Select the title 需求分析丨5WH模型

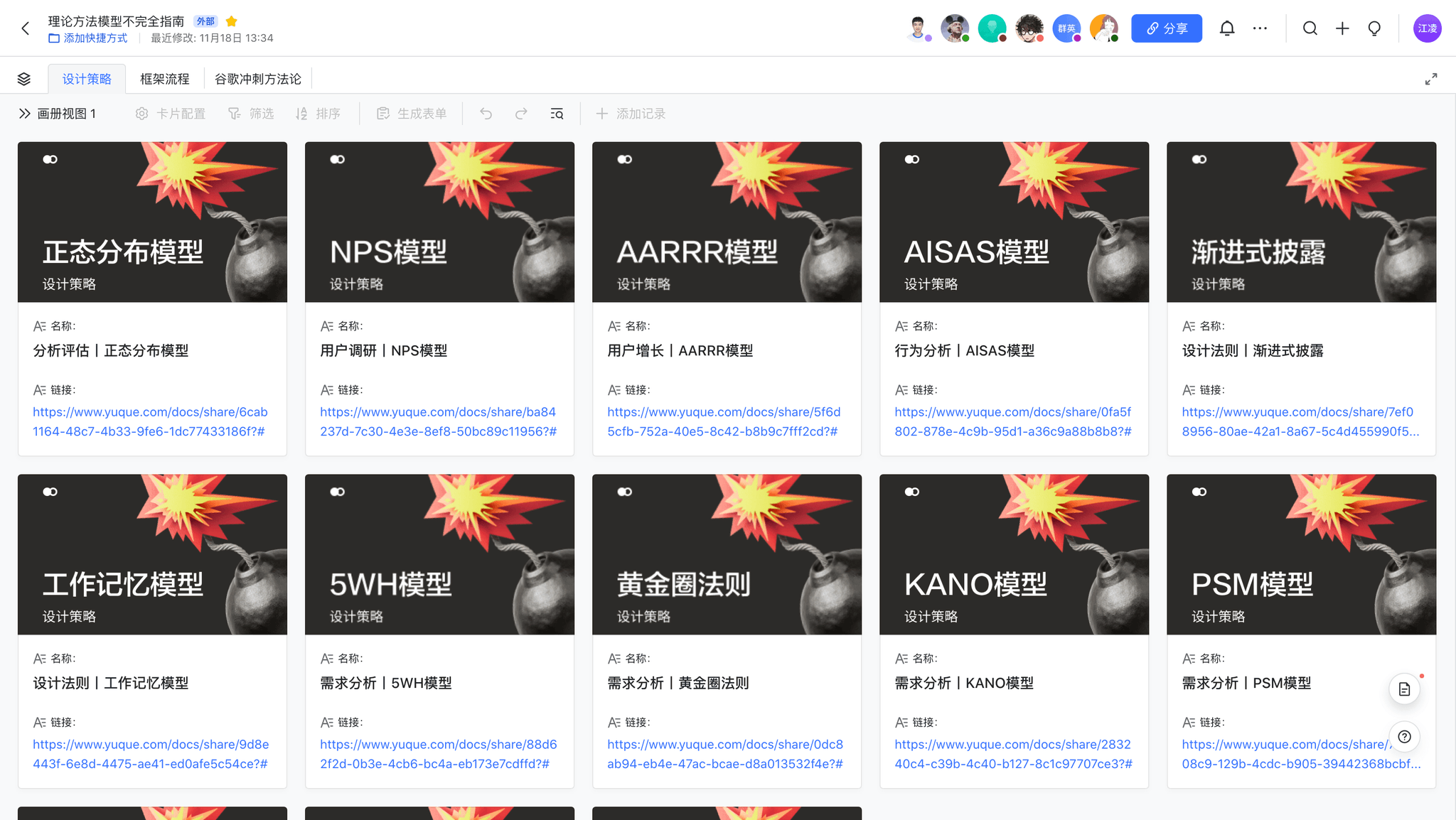click(x=386, y=683)
